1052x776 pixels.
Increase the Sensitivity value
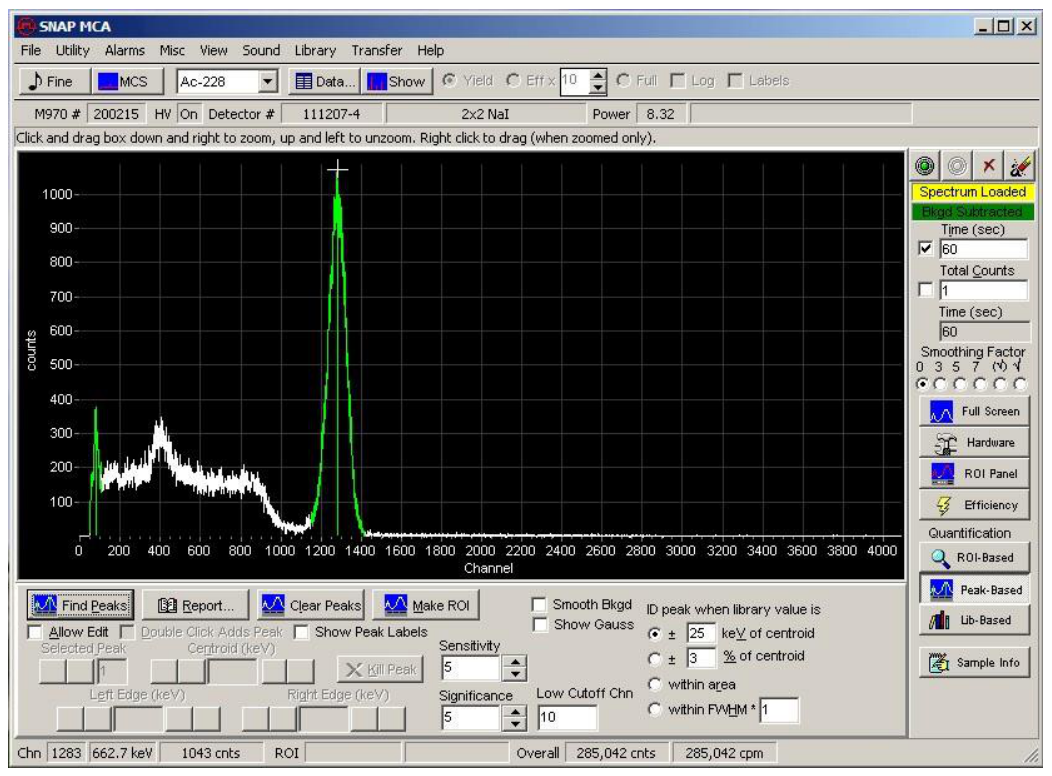tap(515, 662)
